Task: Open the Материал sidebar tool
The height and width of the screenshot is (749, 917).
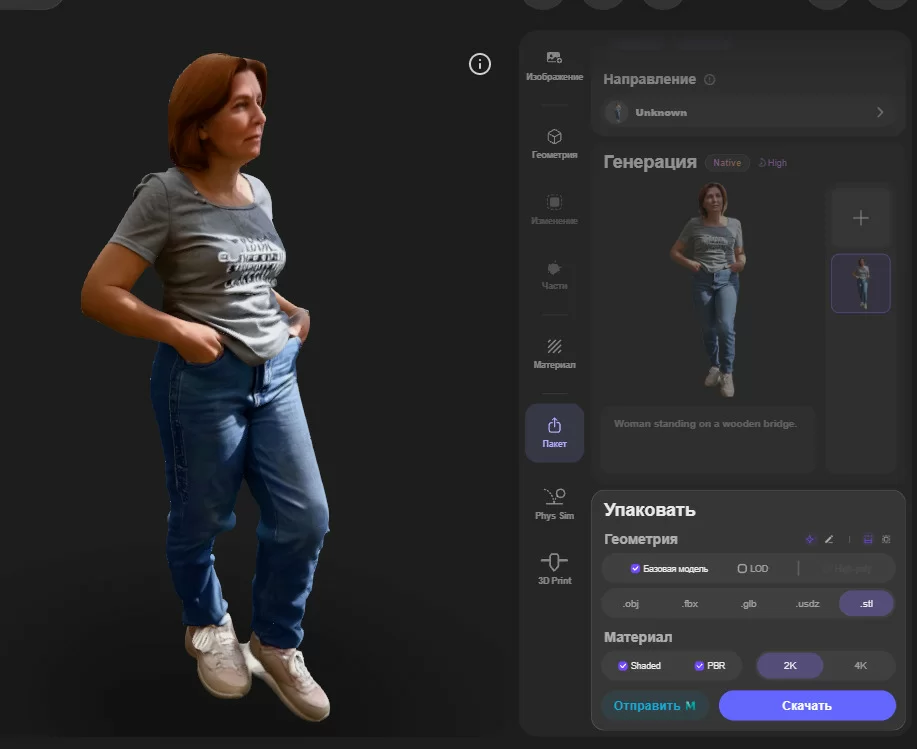Action: (x=554, y=354)
